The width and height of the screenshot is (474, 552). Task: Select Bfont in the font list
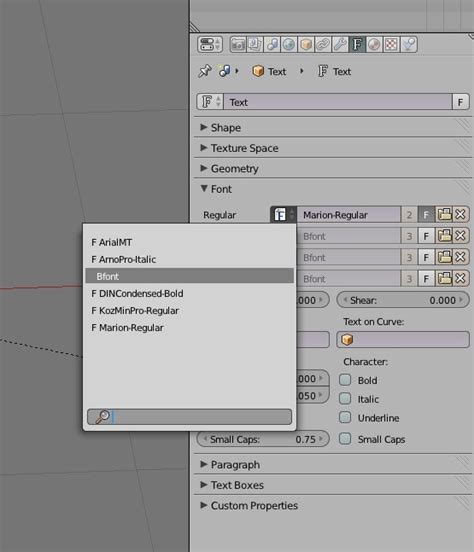(189, 276)
